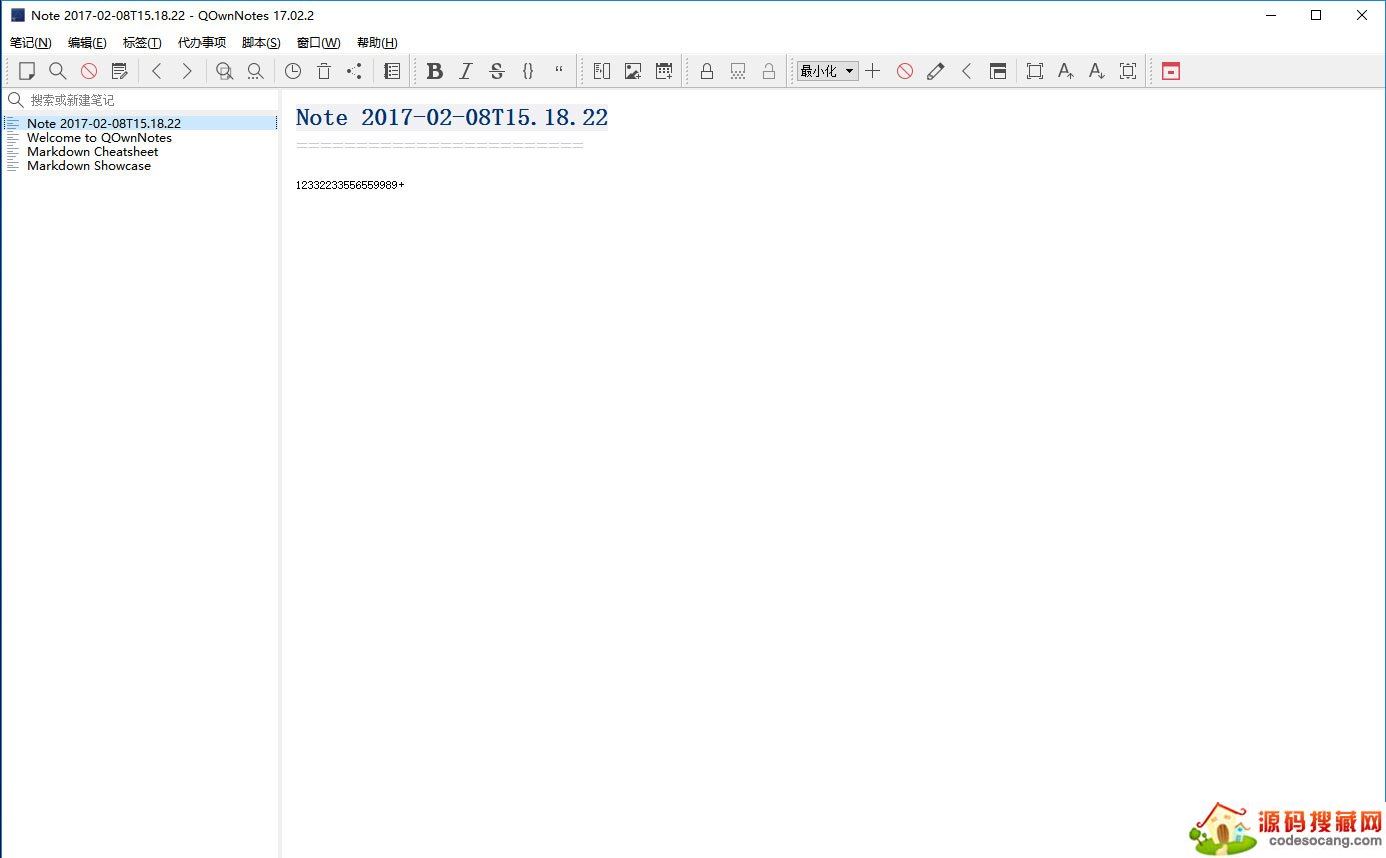This screenshot has width=1386, height=858.
Task: Insert current date and time icon
Action: click(x=664, y=71)
